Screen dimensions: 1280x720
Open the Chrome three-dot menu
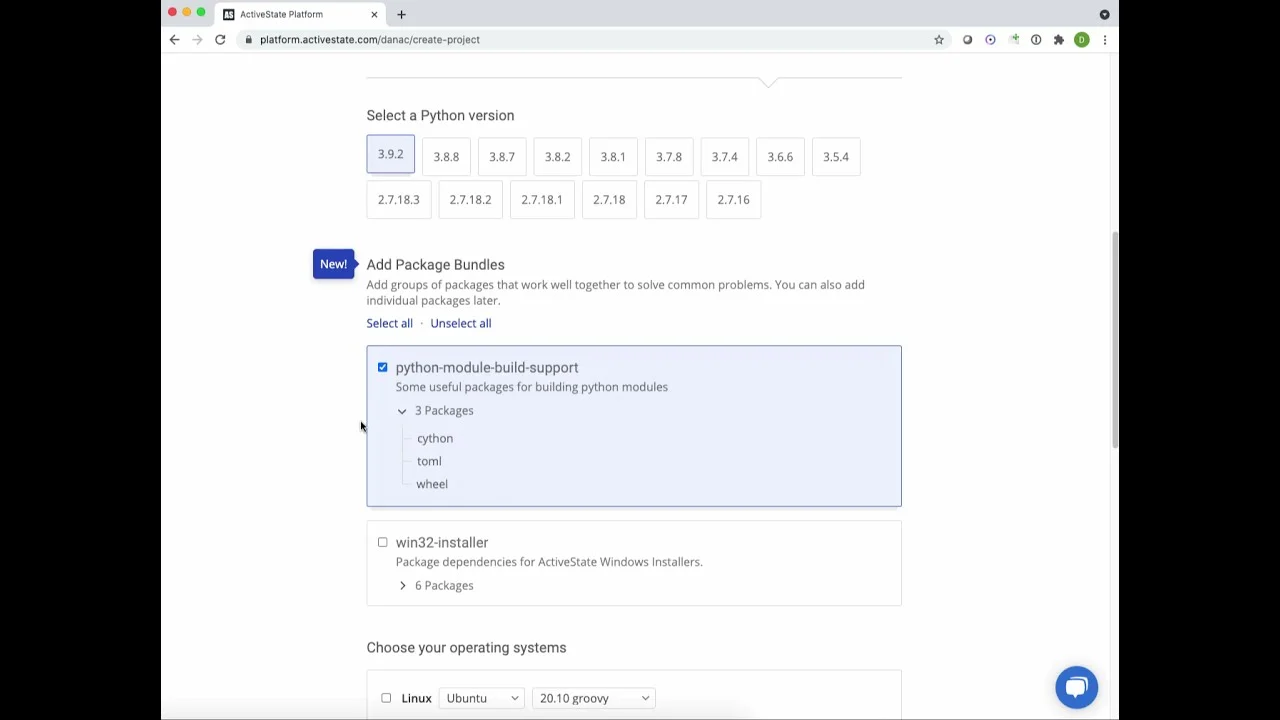(x=1105, y=39)
